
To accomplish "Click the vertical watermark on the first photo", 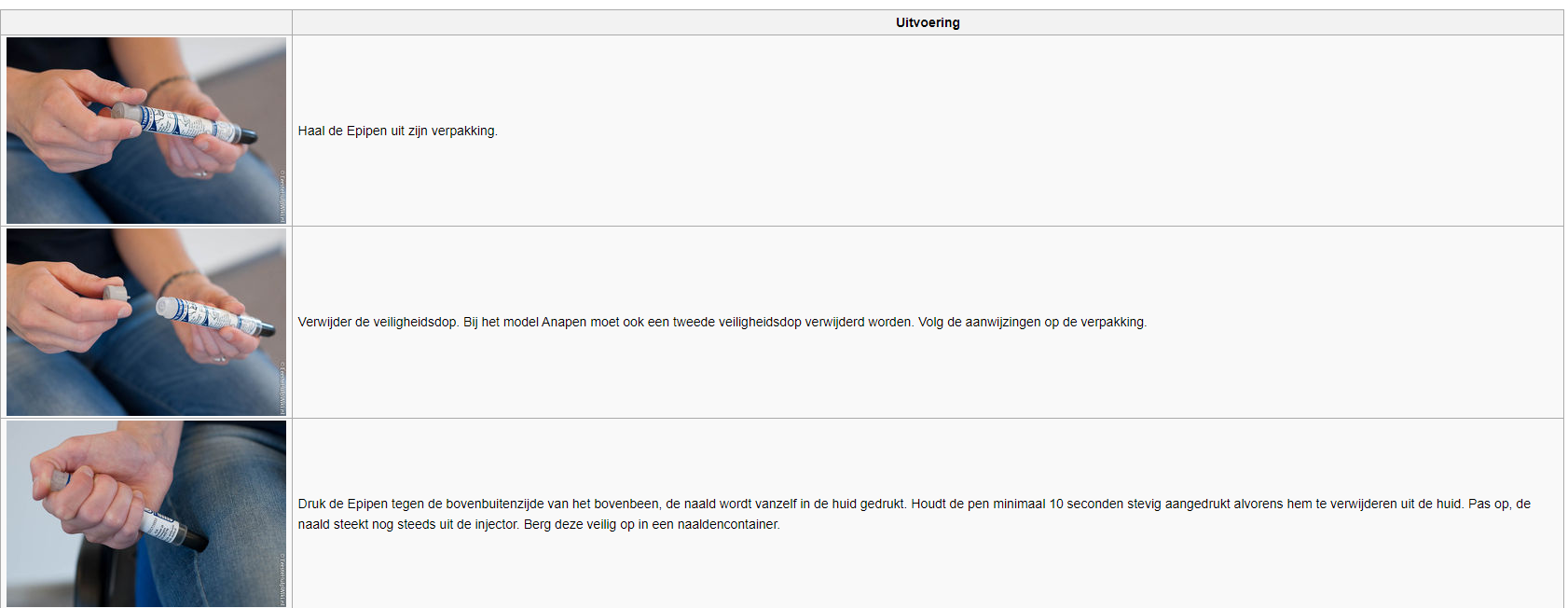I will tap(282, 196).
